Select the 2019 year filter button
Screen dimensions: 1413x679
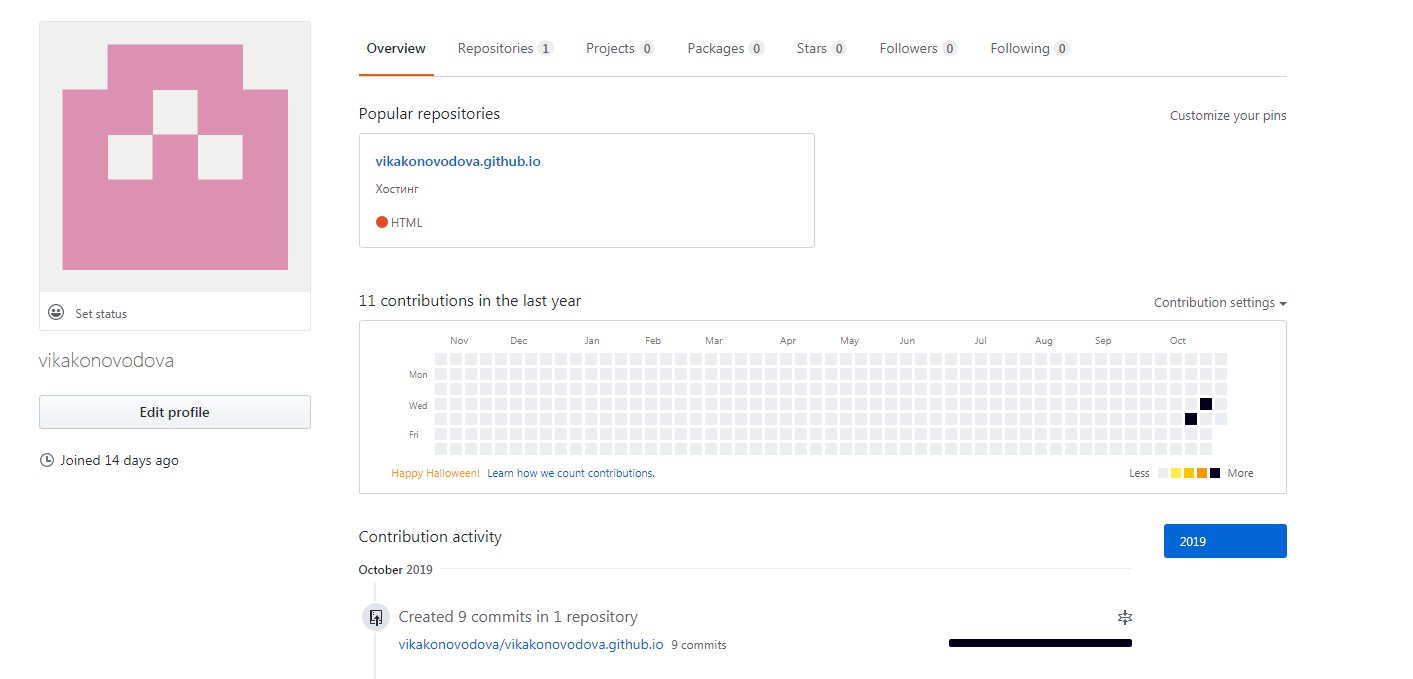pyautogui.click(x=1225, y=541)
